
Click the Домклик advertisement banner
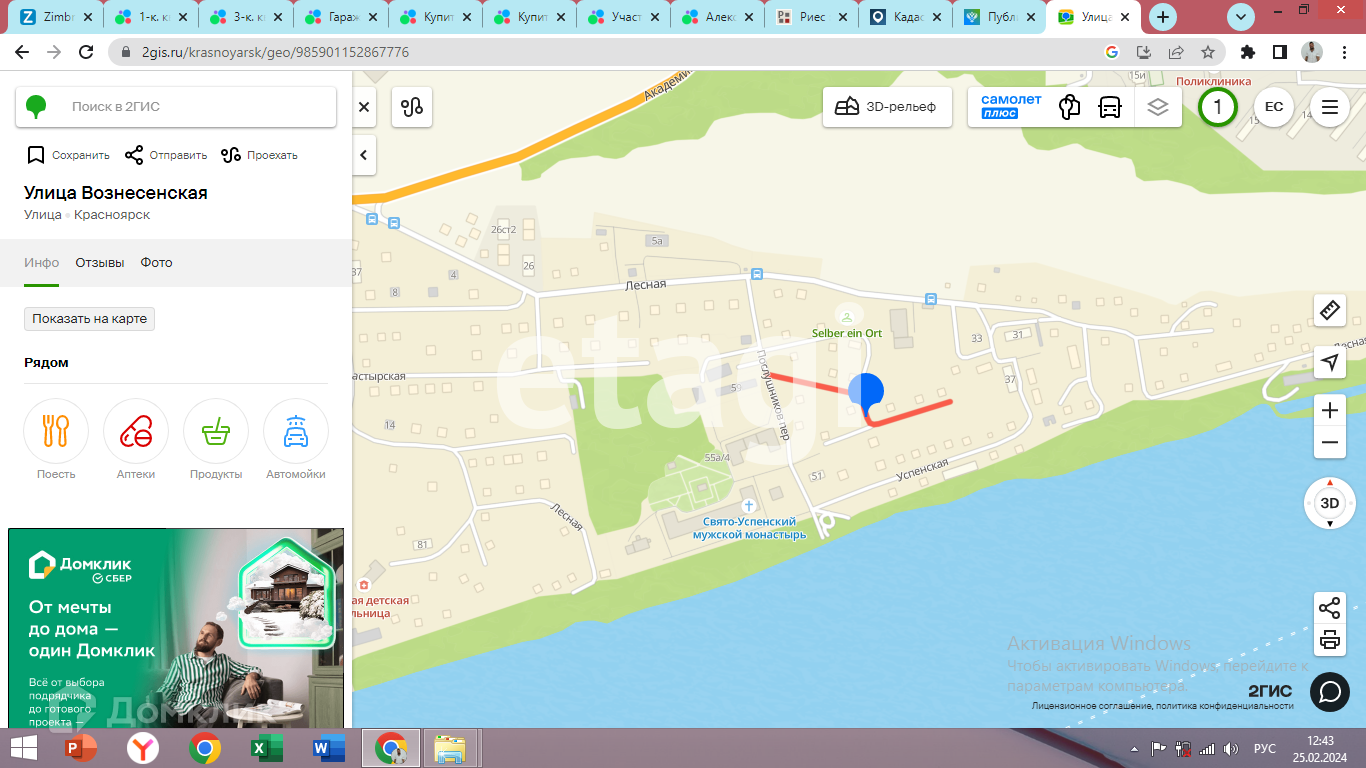pyautogui.click(x=176, y=628)
